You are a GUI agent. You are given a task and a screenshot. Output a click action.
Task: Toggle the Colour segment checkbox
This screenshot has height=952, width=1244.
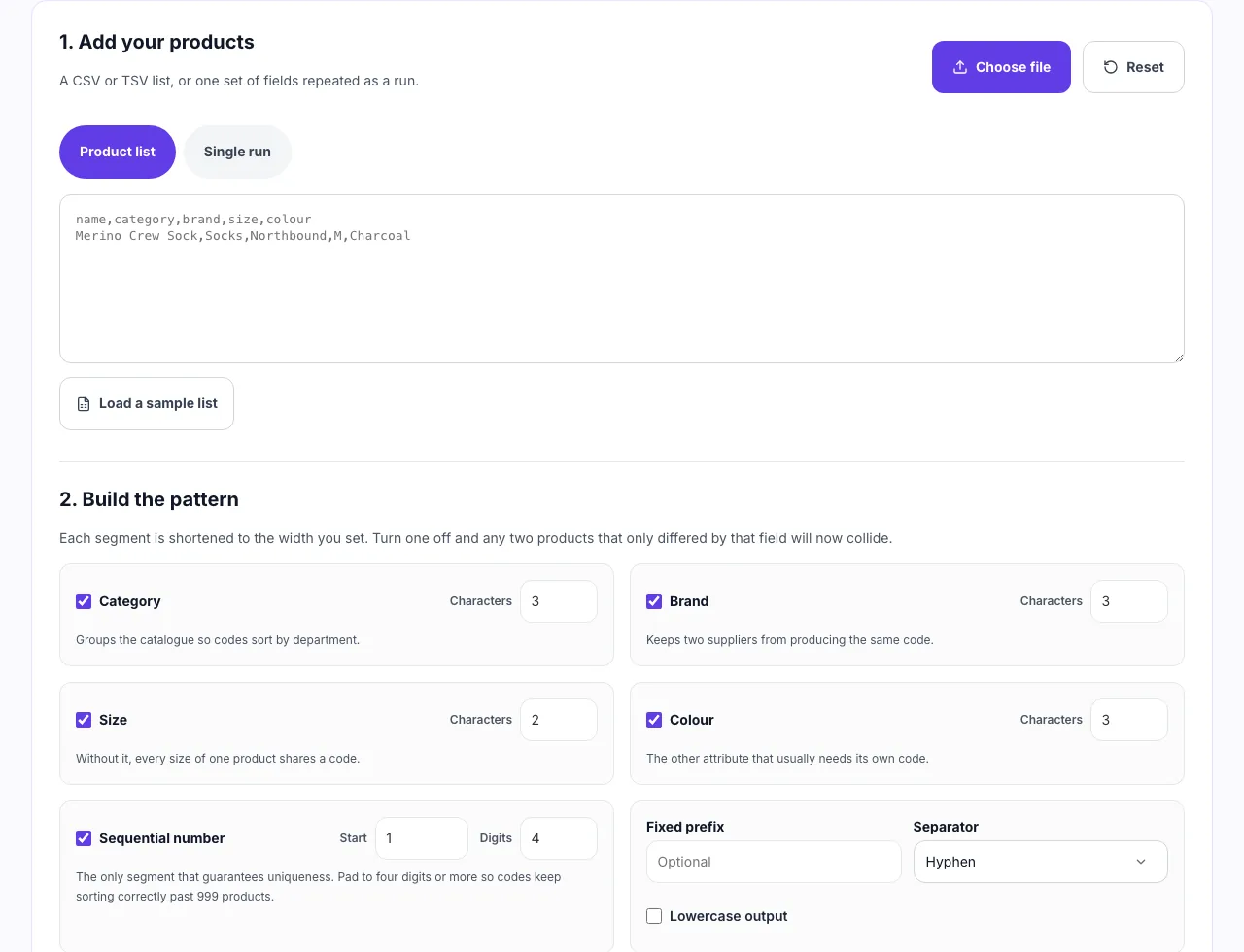[654, 720]
